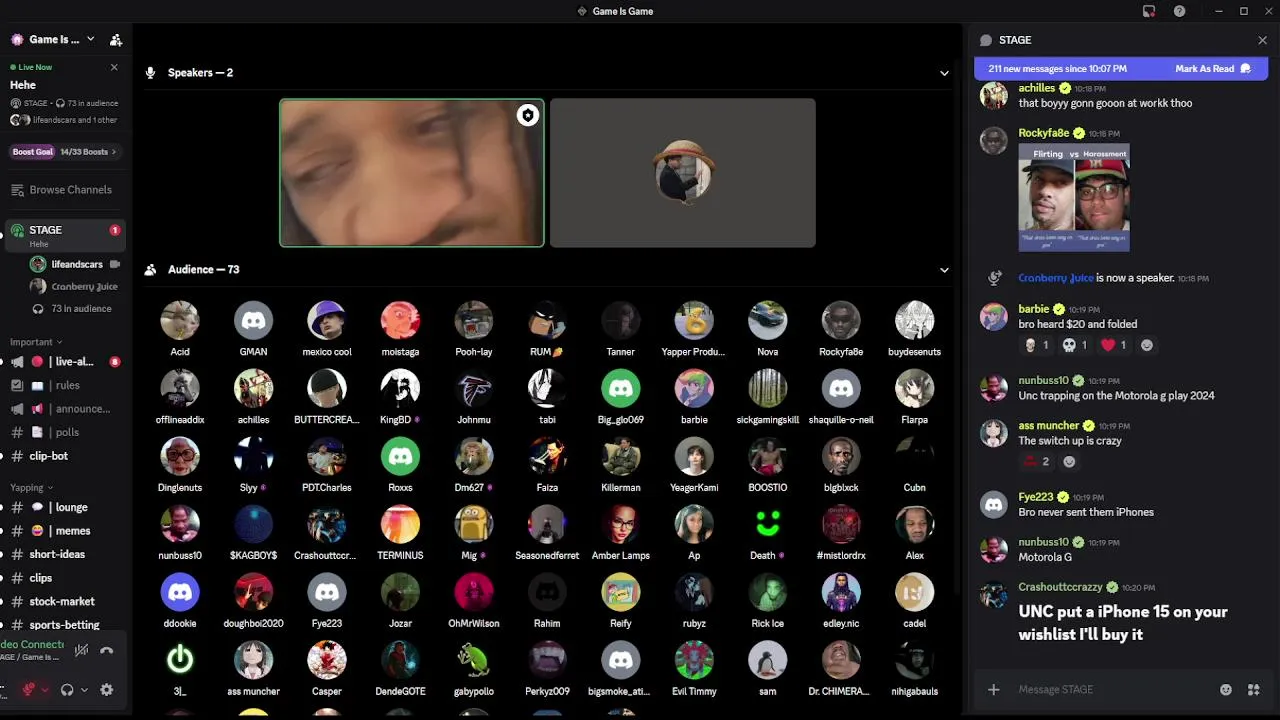
Task: Select the STAGE channel in sidebar
Action: (64, 235)
